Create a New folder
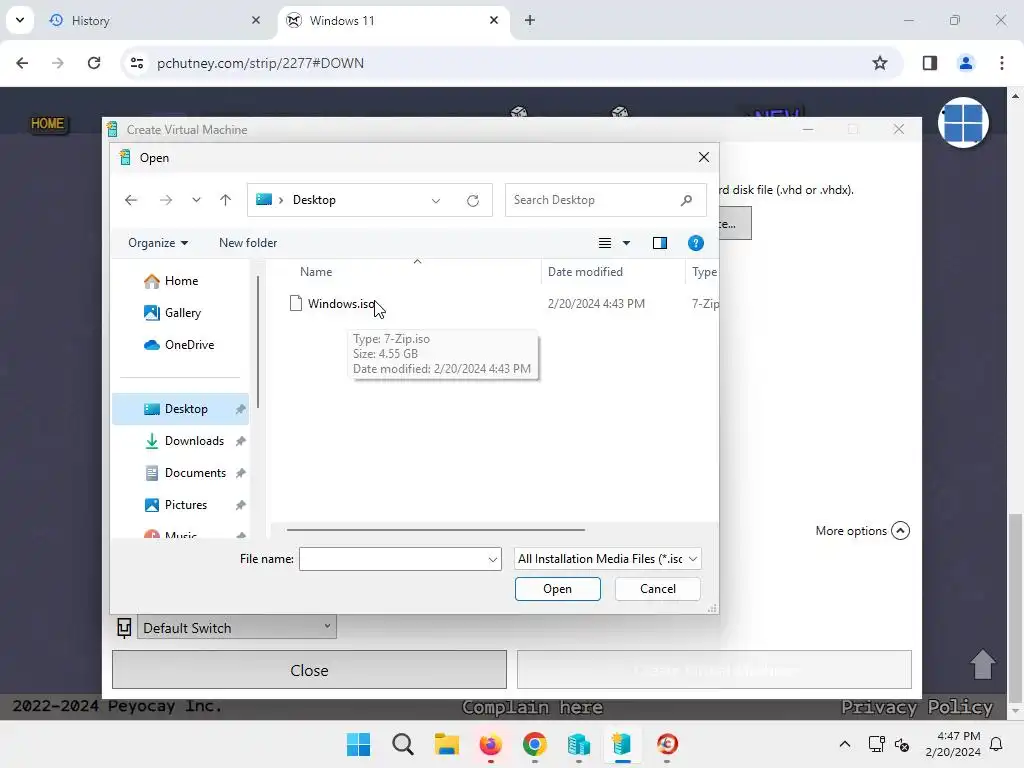The width and height of the screenshot is (1024, 768). [x=248, y=243]
